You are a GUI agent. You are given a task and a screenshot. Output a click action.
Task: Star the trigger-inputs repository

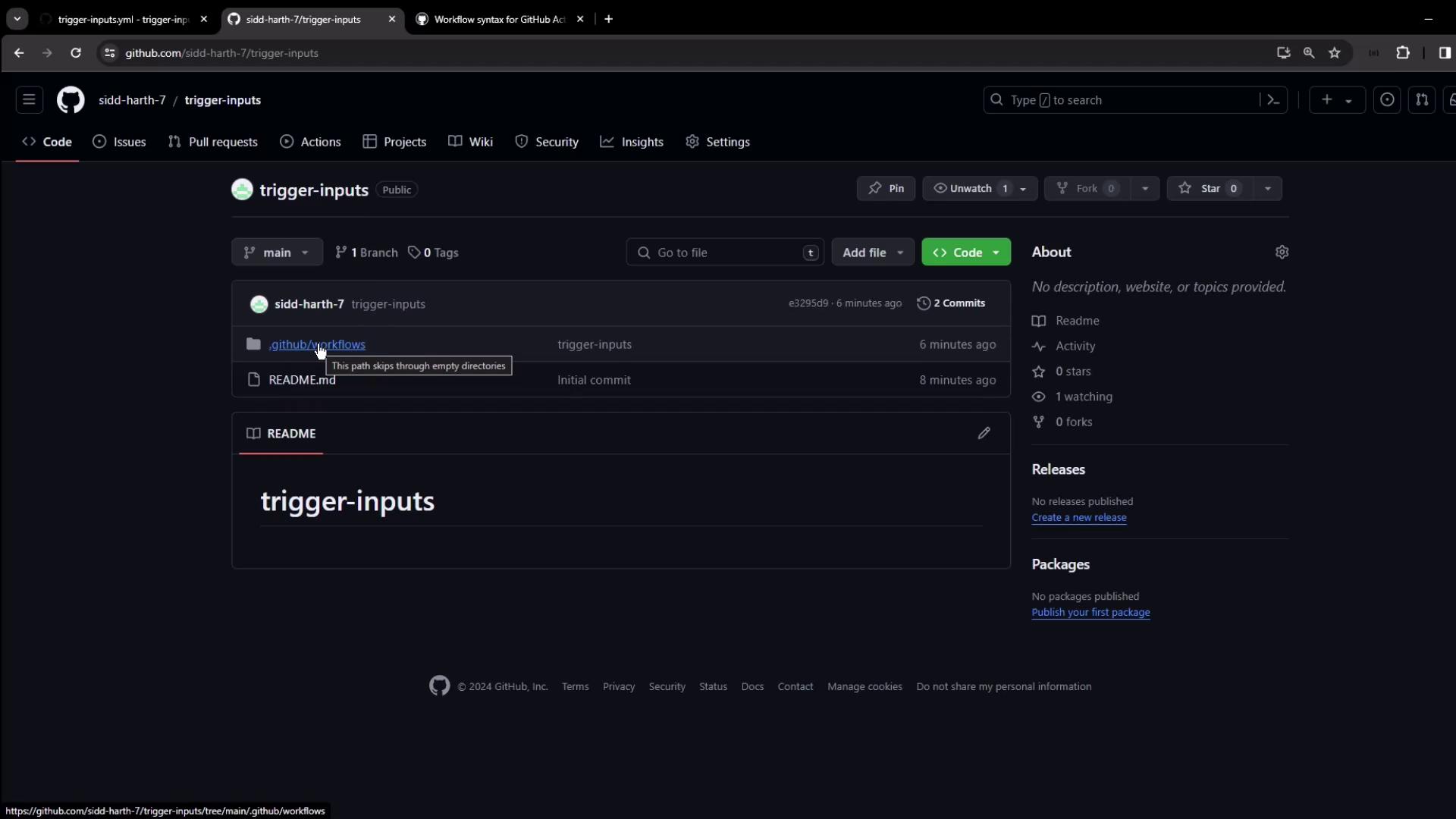[x=1210, y=188]
